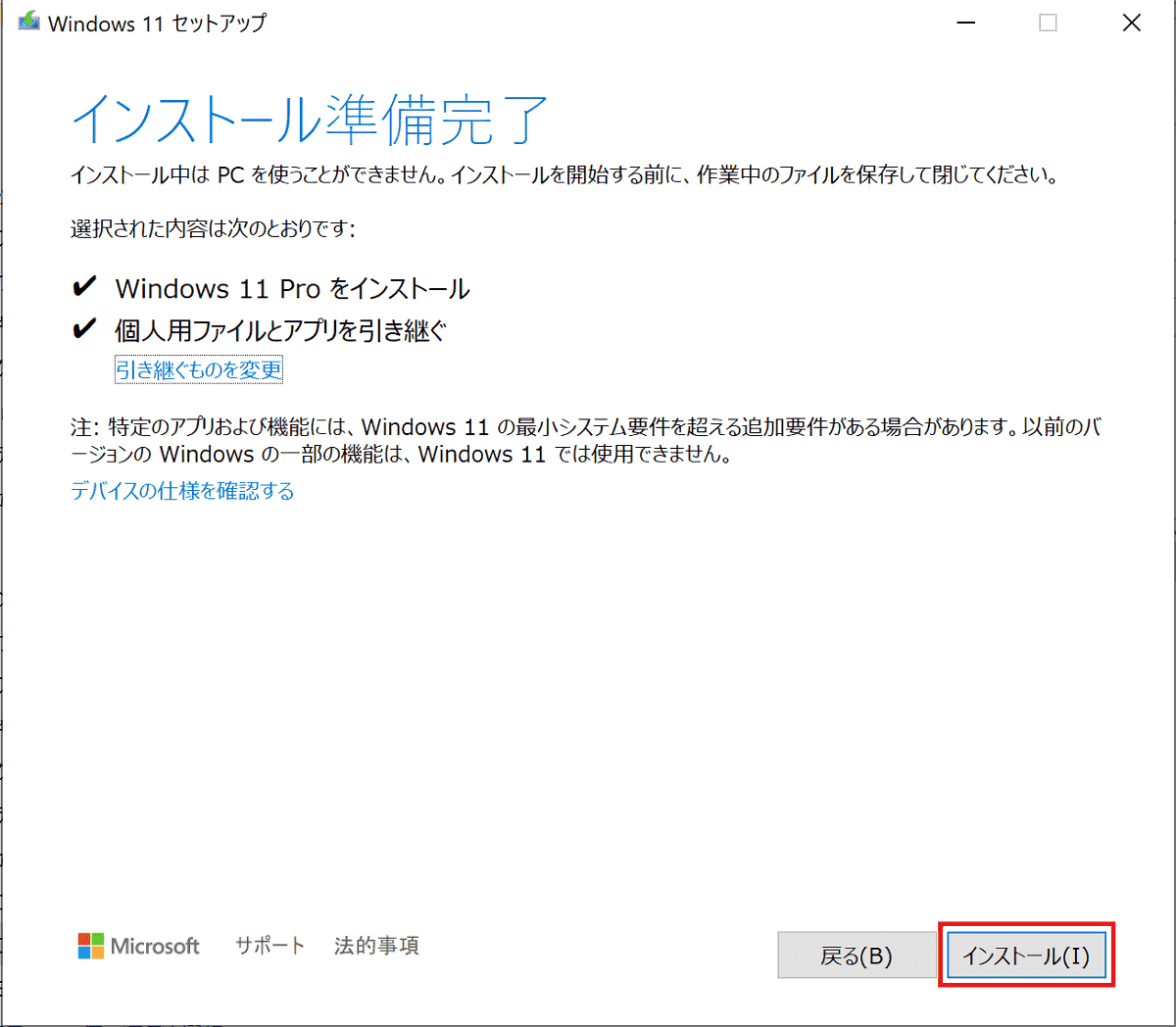Open the 引き継ぐものを変更 link
Viewport: 1176px width, 1027px height.
tap(199, 369)
